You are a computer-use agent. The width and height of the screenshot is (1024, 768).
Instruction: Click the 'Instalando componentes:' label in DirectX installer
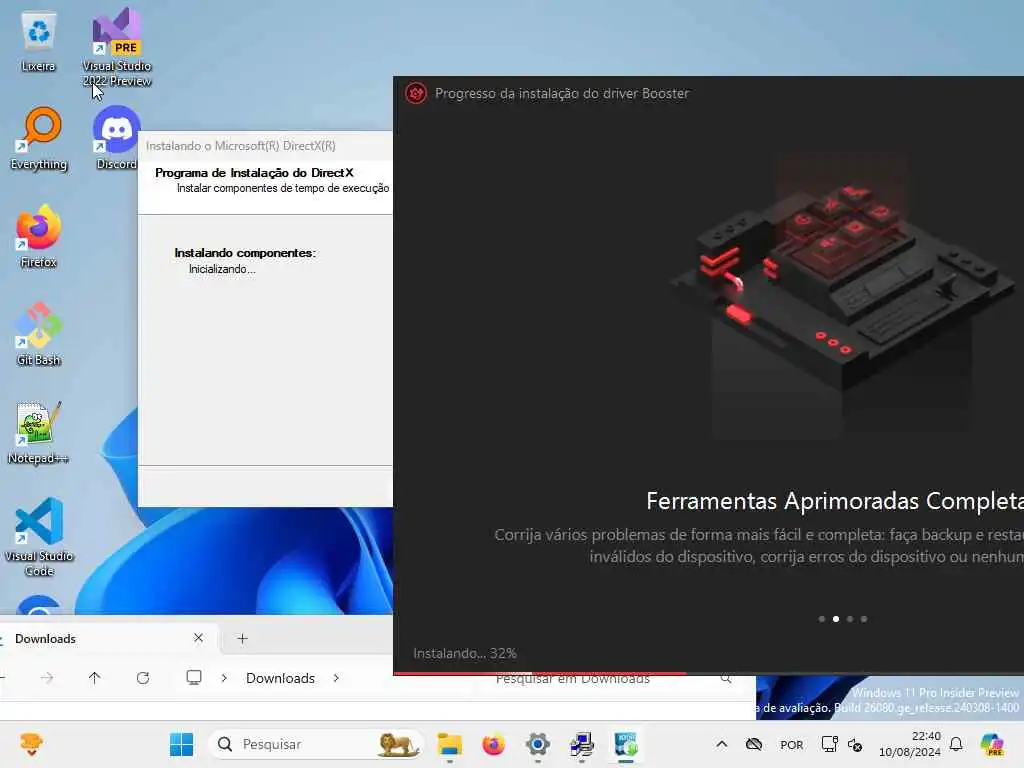click(245, 253)
